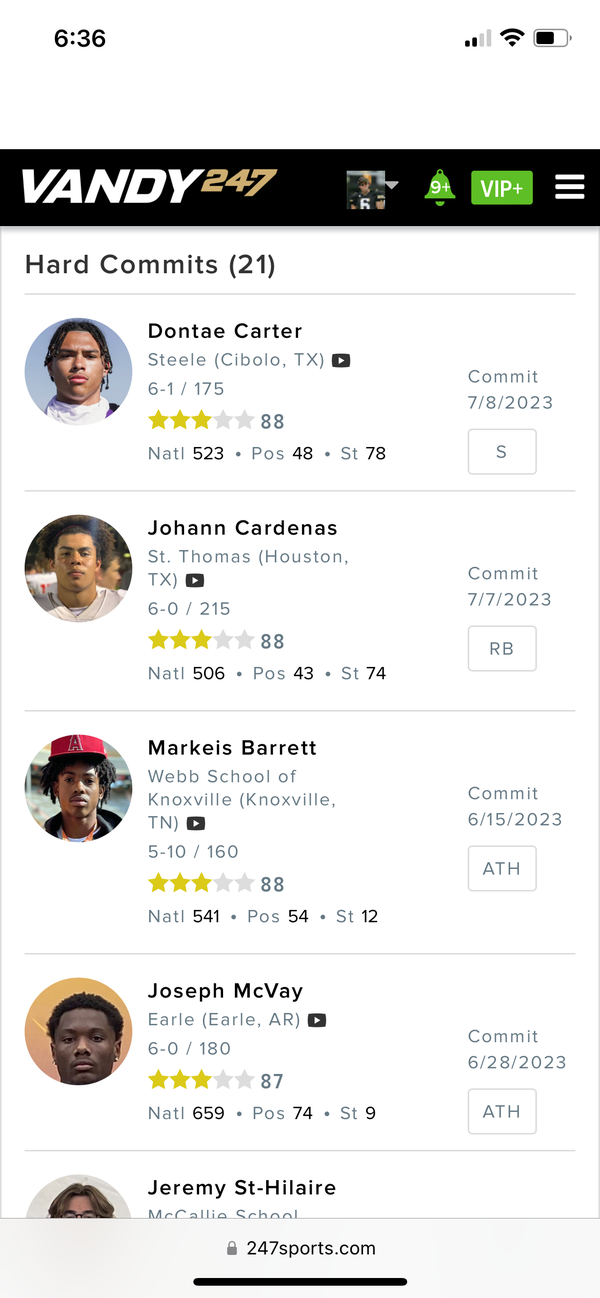Open Joseph McVay's headshot thumbnail
This screenshot has height=1298, width=600.
click(78, 1032)
